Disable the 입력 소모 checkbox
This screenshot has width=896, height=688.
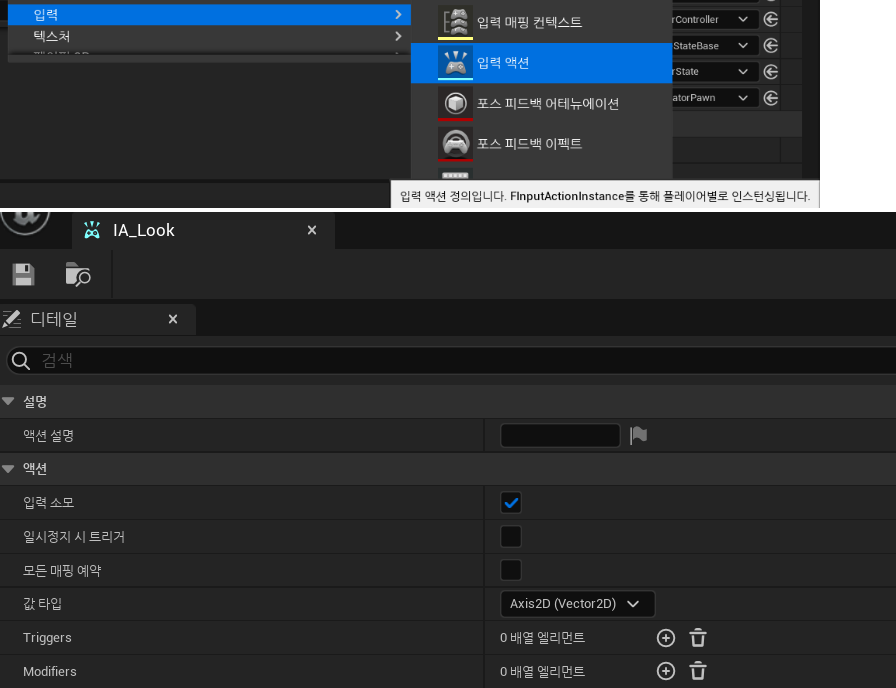(x=511, y=502)
